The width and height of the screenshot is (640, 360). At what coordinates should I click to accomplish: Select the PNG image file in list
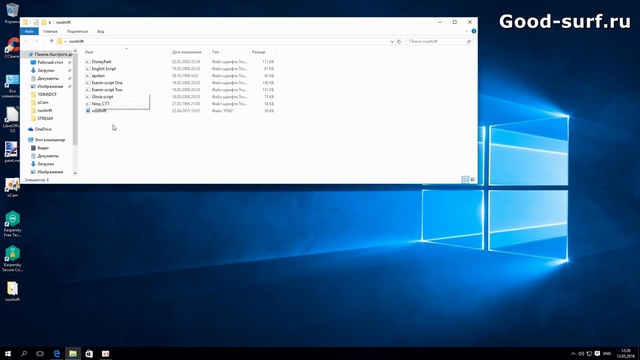(x=99, y=111)
